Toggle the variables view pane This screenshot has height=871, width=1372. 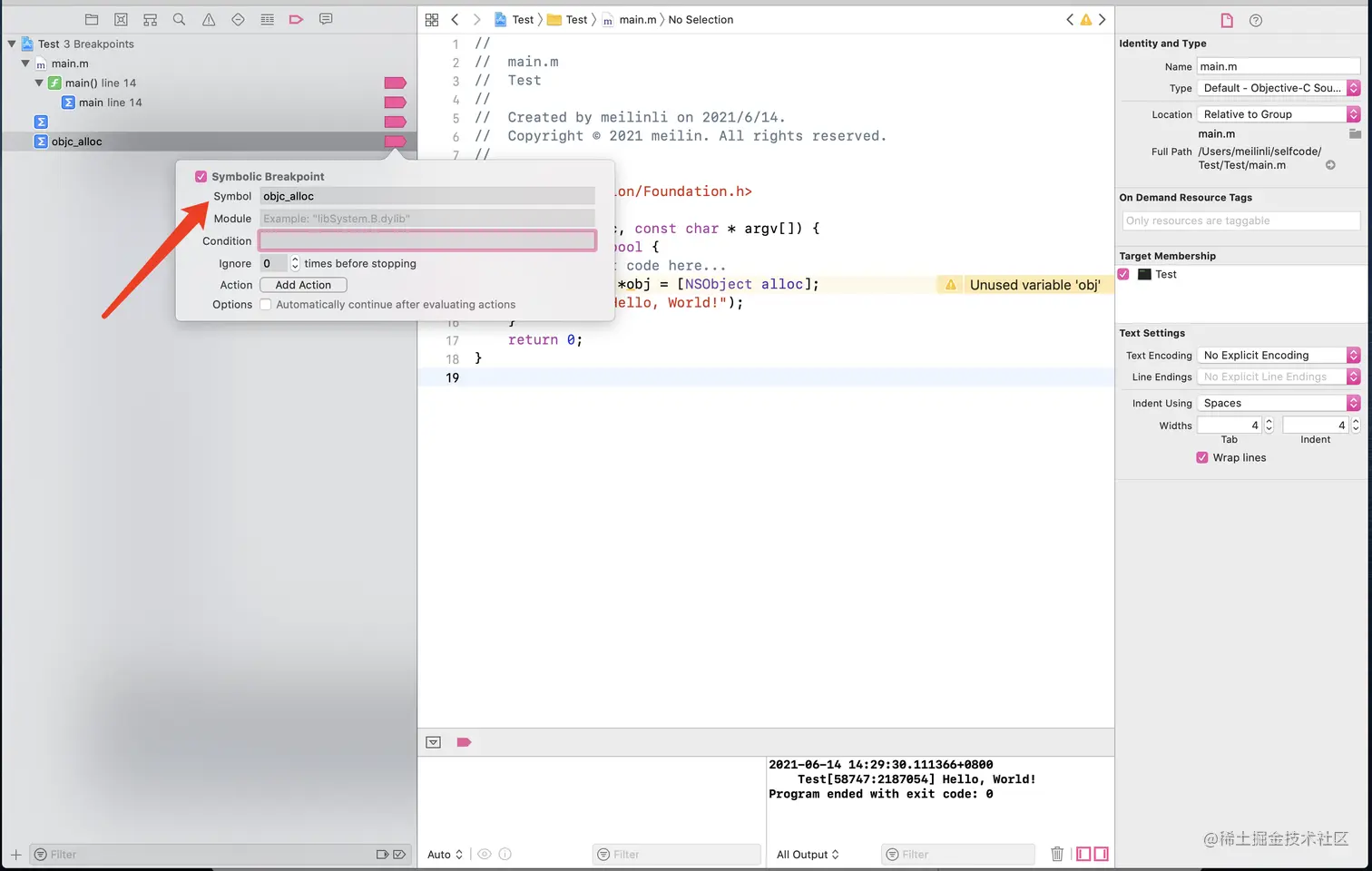(1083, 854)
